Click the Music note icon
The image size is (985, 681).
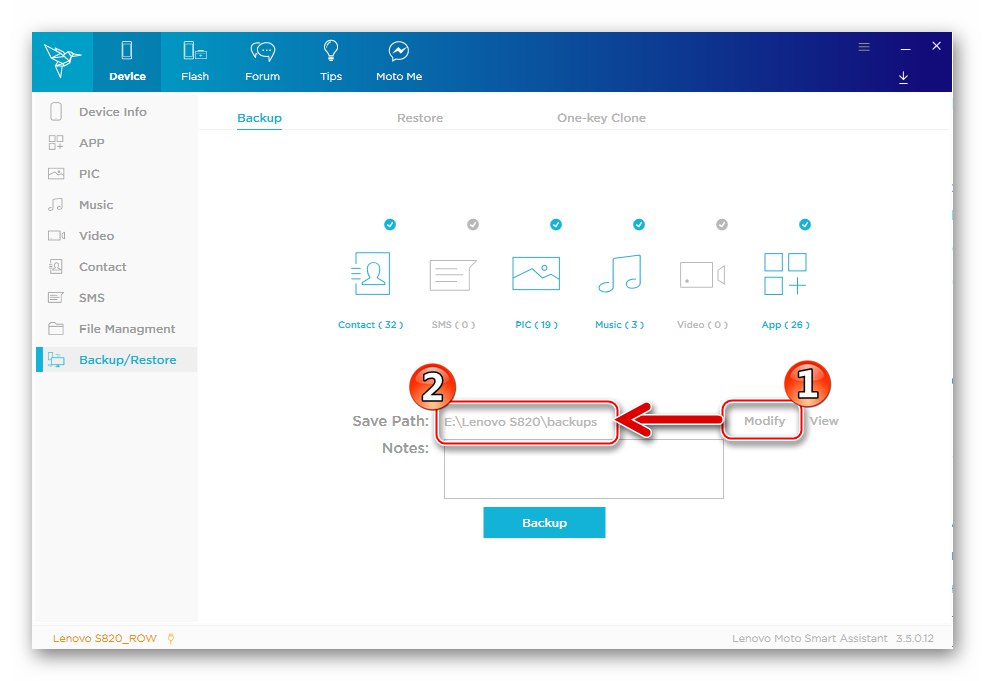[x=619, y=273]
